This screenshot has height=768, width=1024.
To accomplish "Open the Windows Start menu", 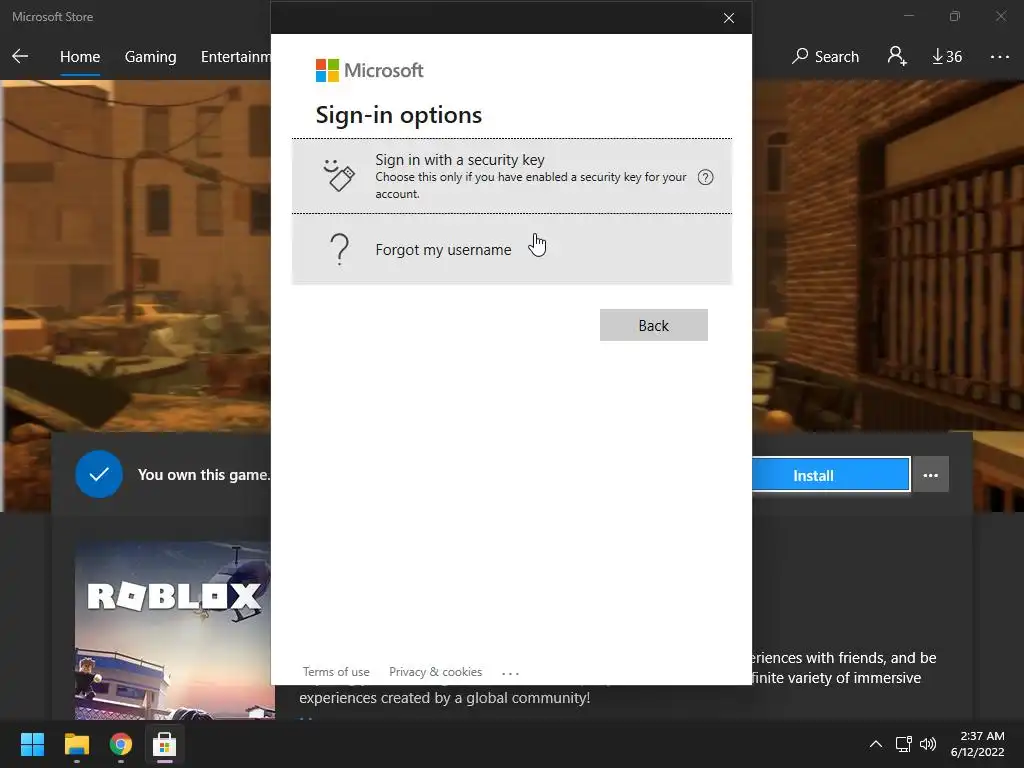I will pyautogui.click(x=32, y=744).
